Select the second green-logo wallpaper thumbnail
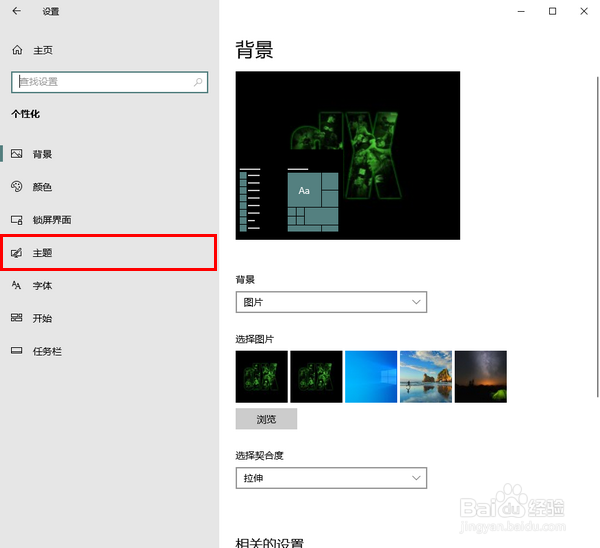 (x=316, y=377)
